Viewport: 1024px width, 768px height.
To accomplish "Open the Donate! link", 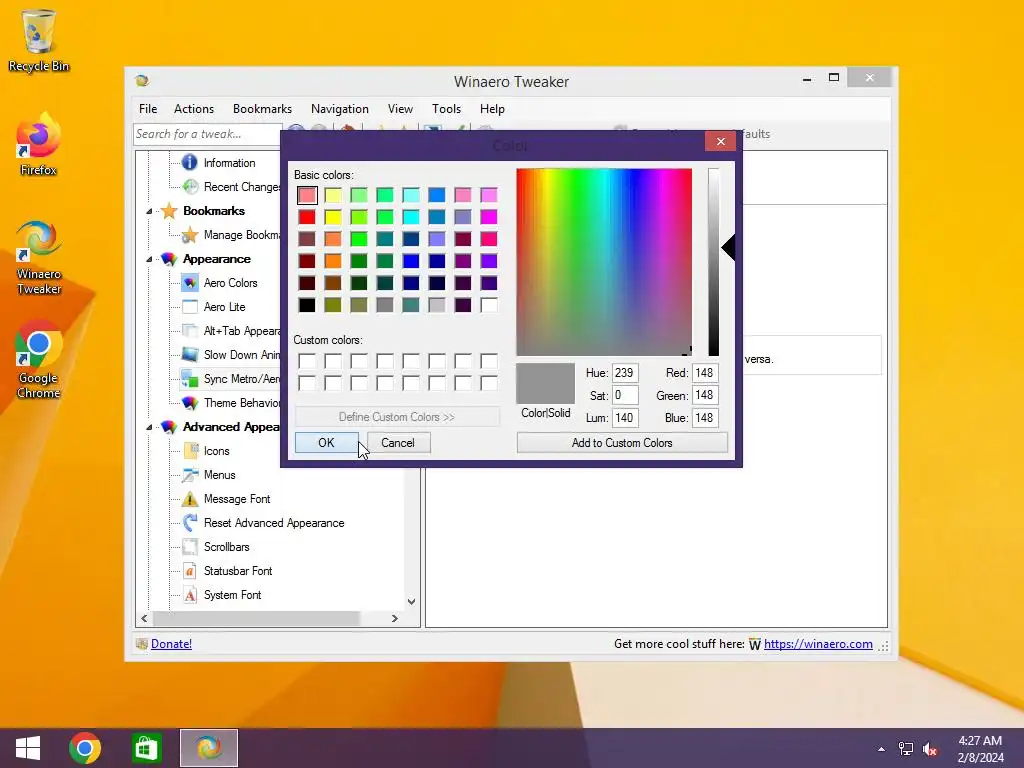I will click(x=171, y=644).
